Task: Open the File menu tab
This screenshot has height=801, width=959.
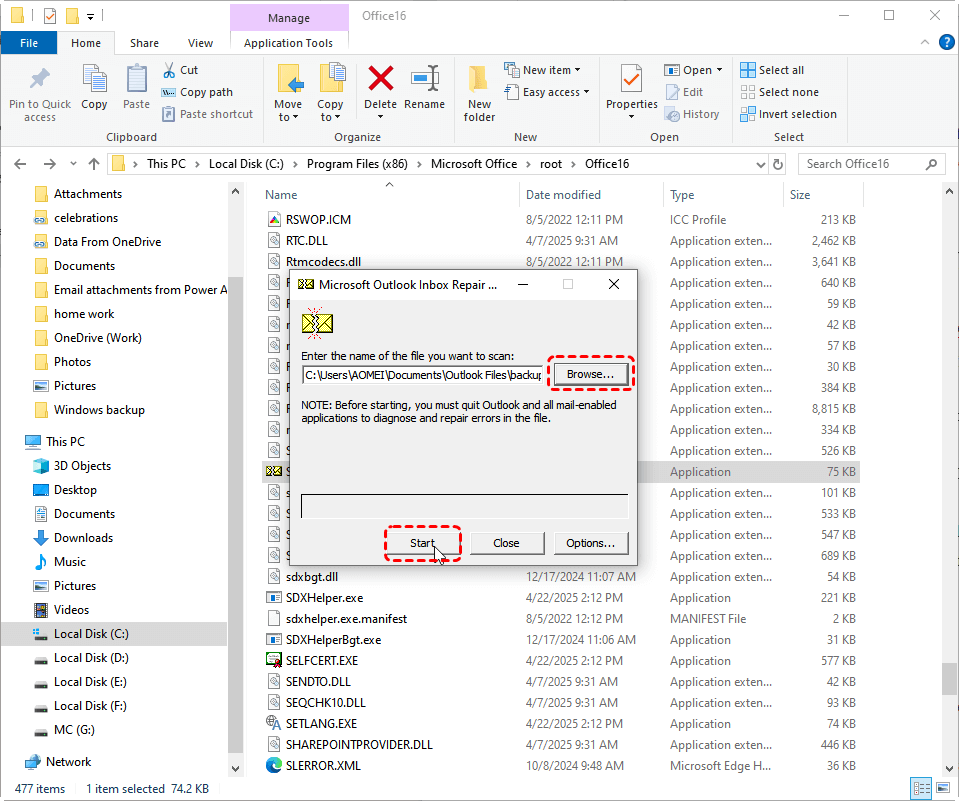Action: [29, 43]
